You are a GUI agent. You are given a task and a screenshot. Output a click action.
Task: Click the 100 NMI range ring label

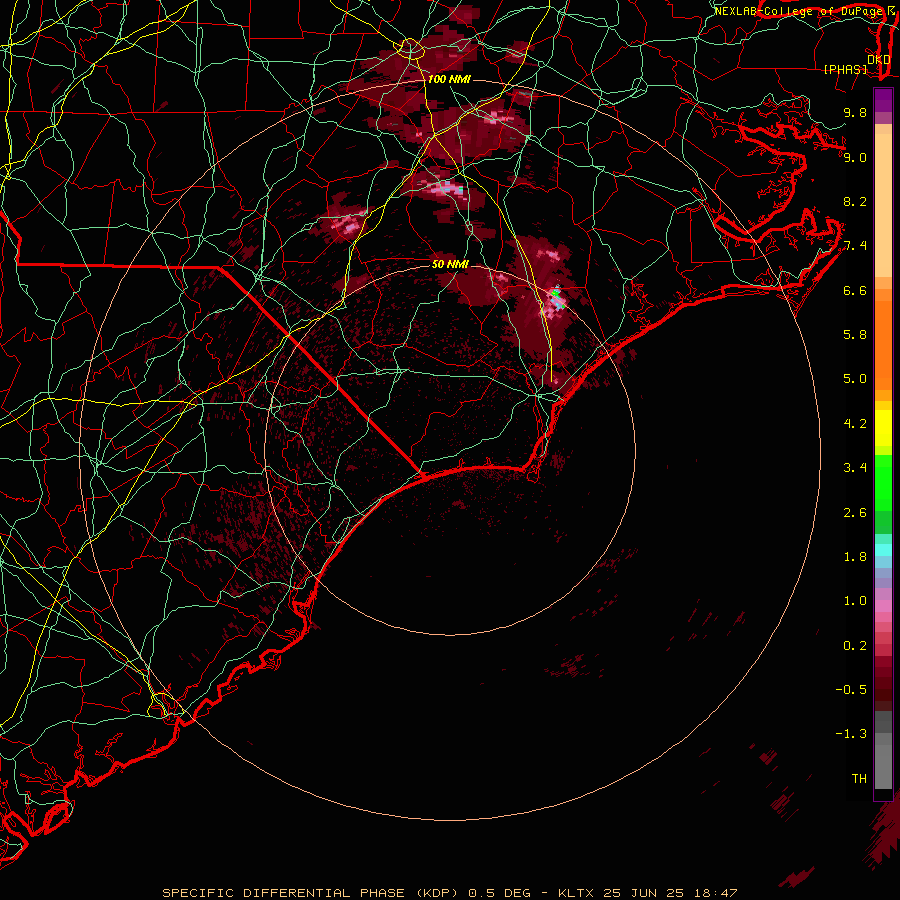click(449, 79)
